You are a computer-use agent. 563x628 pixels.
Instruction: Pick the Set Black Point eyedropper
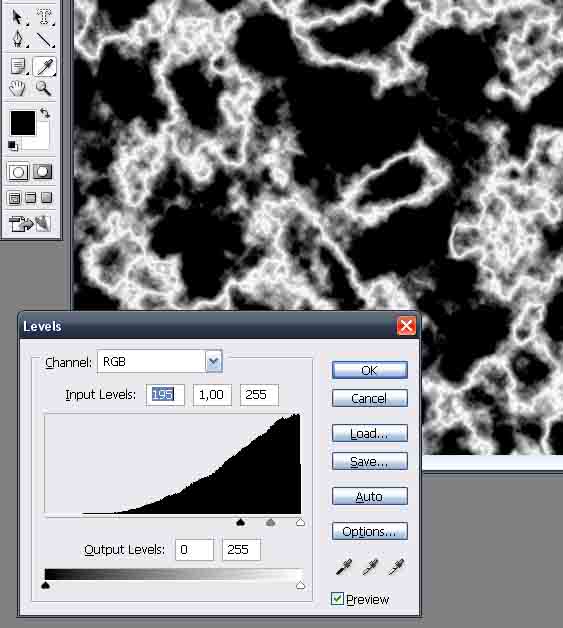point(344,567)
